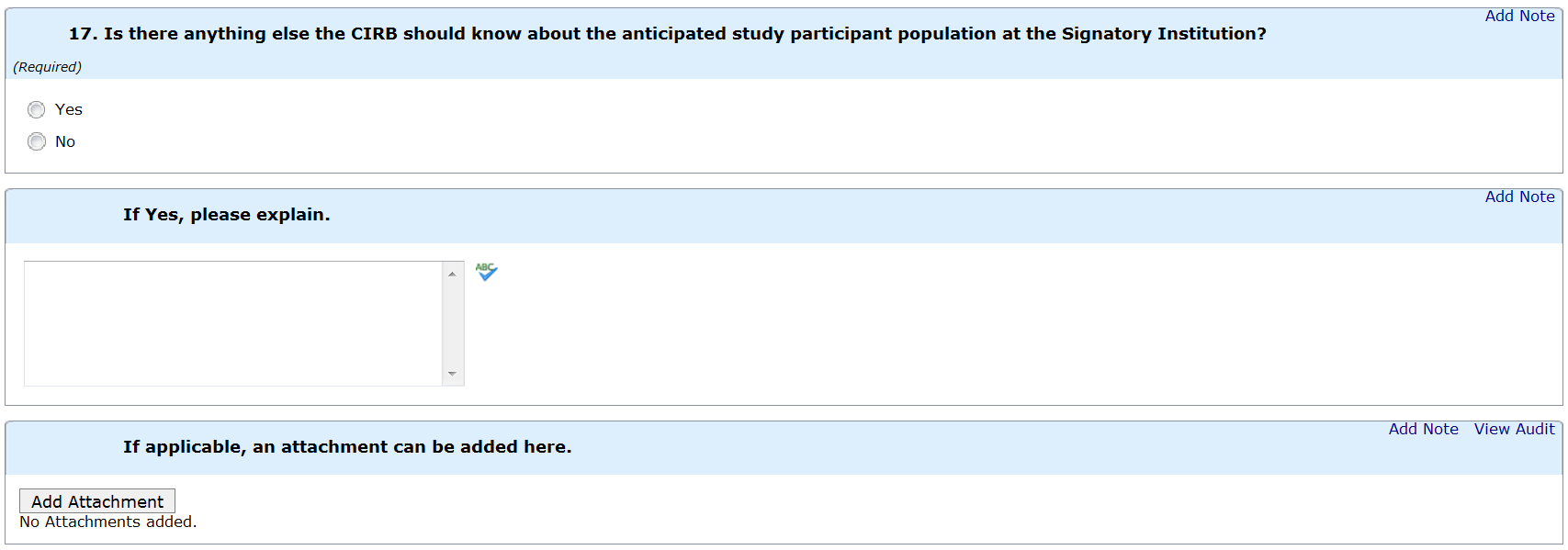Open View Audit for attachment section
This screenshot has height=550, width=1568.
click(1514, 429)
